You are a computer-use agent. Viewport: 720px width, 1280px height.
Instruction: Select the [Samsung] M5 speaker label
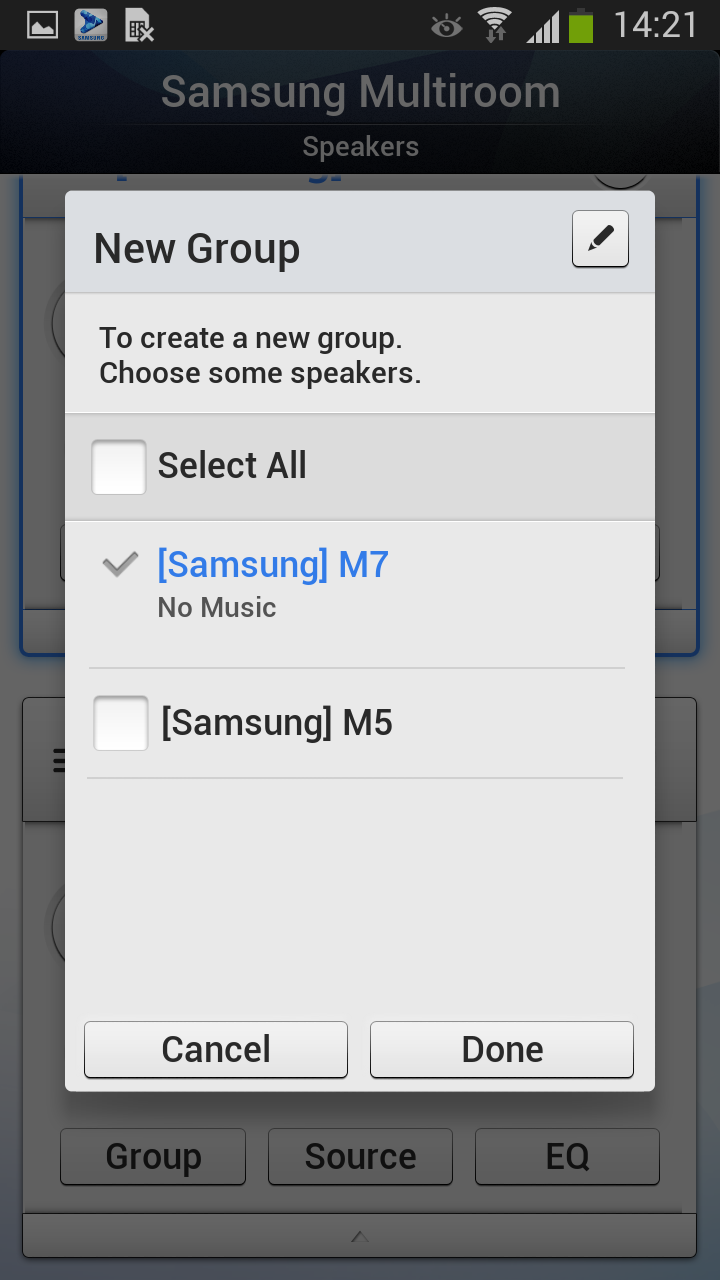coord(277,722)
